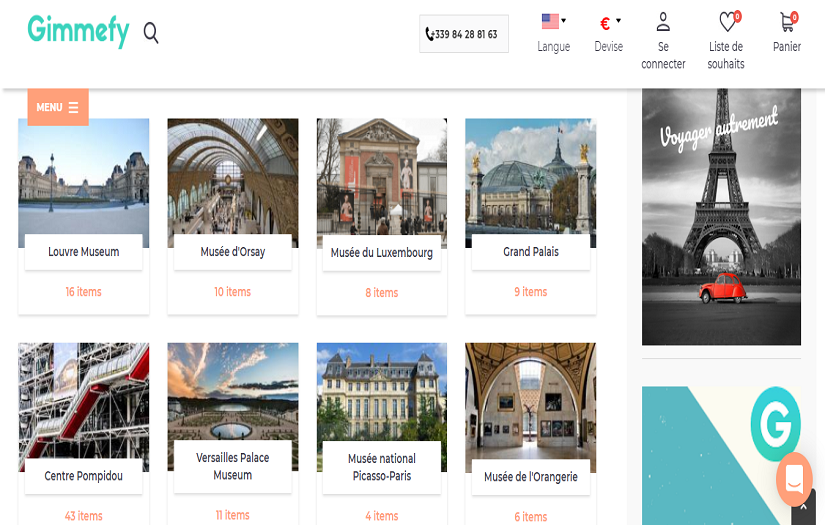Open the Se connecter link
825x525 pixels.
click(663, 55)
